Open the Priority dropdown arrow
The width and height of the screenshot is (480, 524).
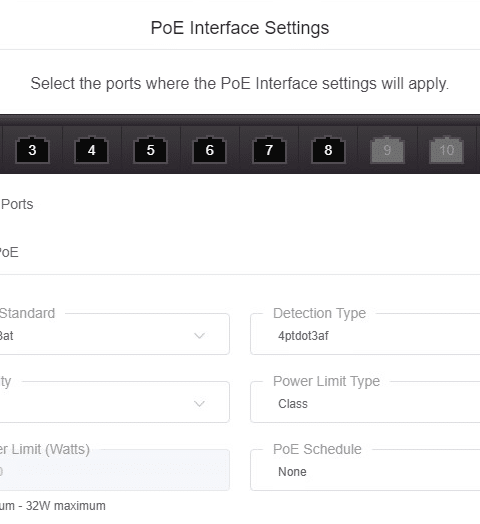pyautogui.click(x=200, y=404)
